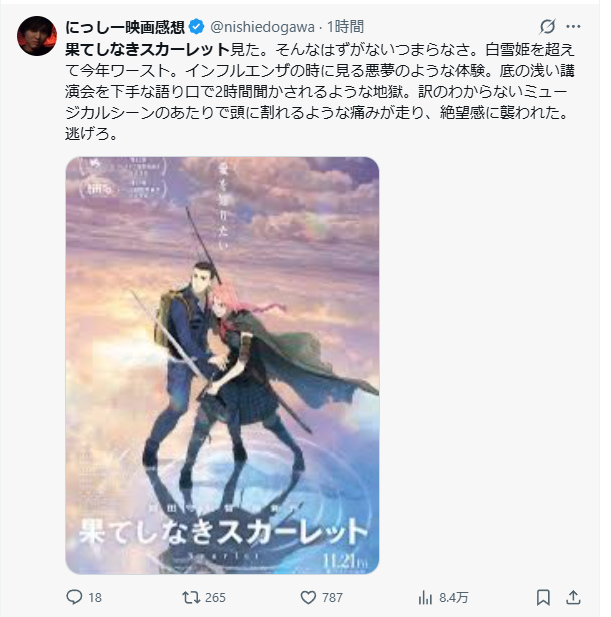611x617 pixels.
Task: Enlarge the 果てしなきスカーレット movie poster image
Action: [x=222, y=365]
